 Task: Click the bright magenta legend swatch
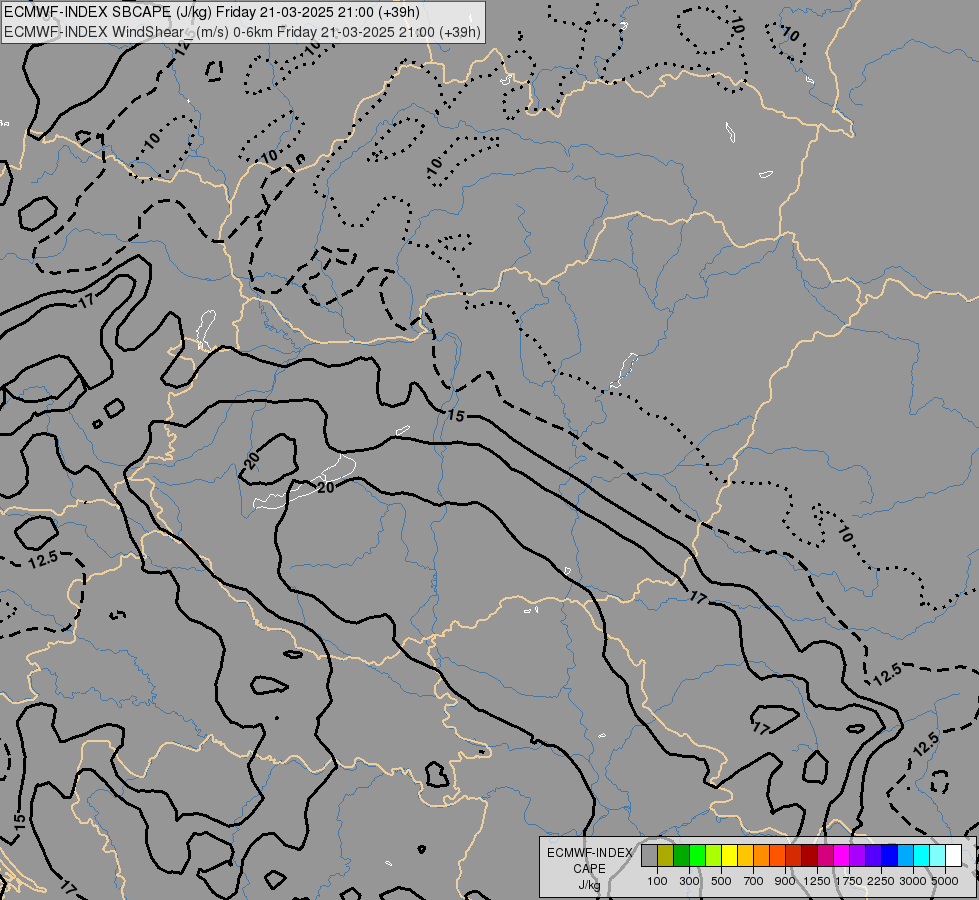(x=842, y=855)
